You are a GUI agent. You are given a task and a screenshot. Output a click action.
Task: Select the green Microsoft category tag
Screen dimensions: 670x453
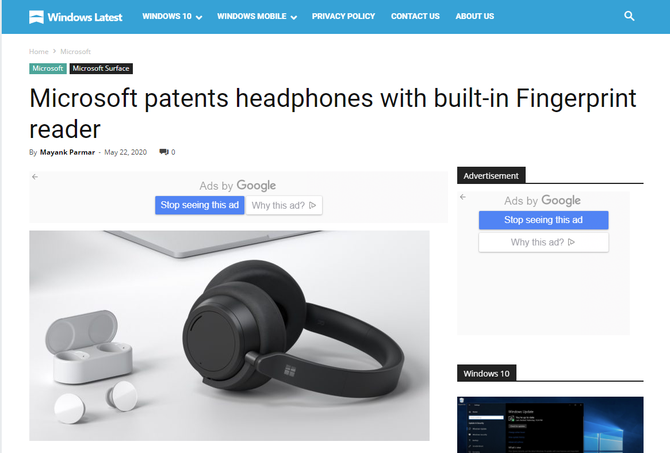pos(48,68)
